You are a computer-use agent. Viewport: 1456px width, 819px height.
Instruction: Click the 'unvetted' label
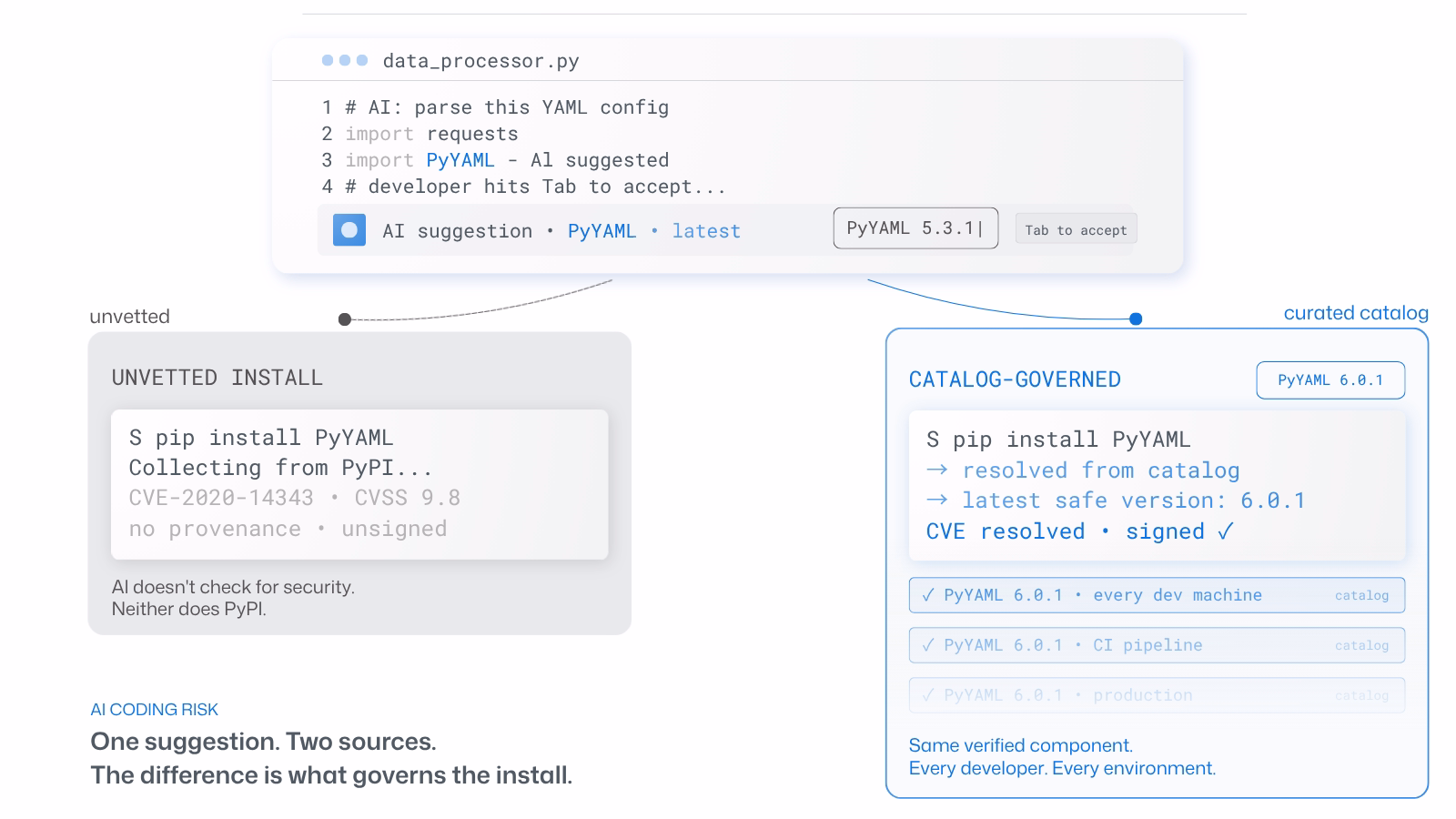tap(129, 317)
